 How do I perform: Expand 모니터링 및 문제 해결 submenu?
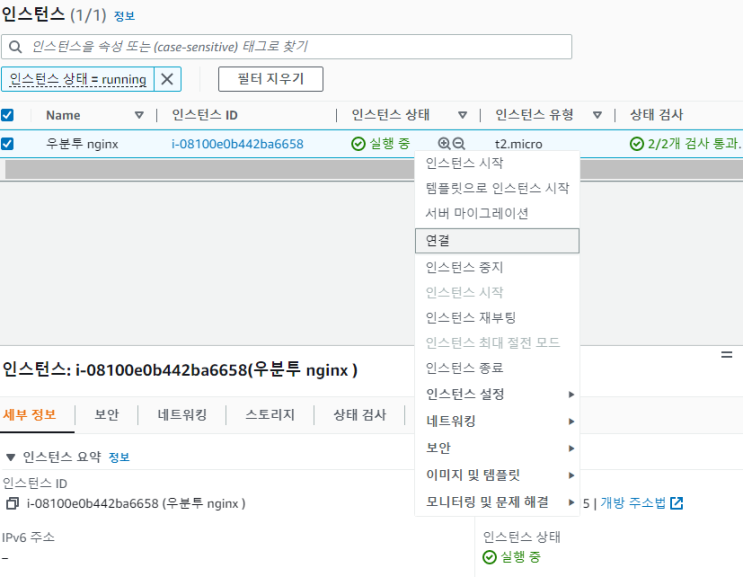(x=497, y=502)
